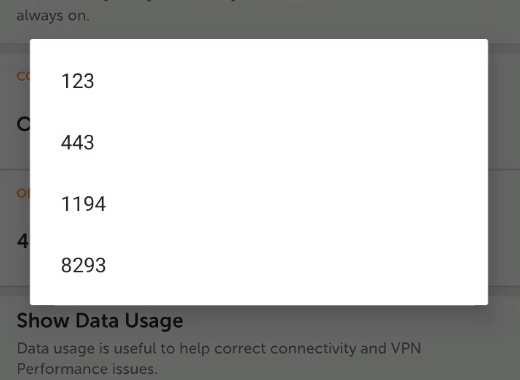
Task: Tap the 'always on.' description line
Action: (x=53, y=15)
